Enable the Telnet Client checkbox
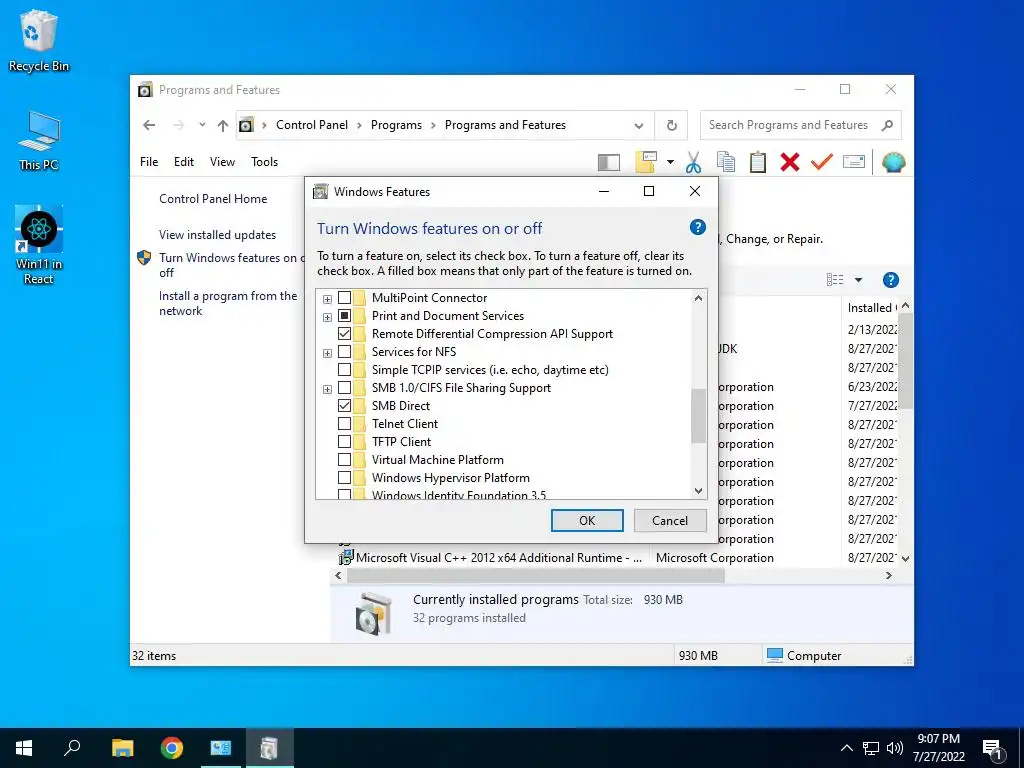This screenshot has width=1024, height=768. tap(344, 424)
